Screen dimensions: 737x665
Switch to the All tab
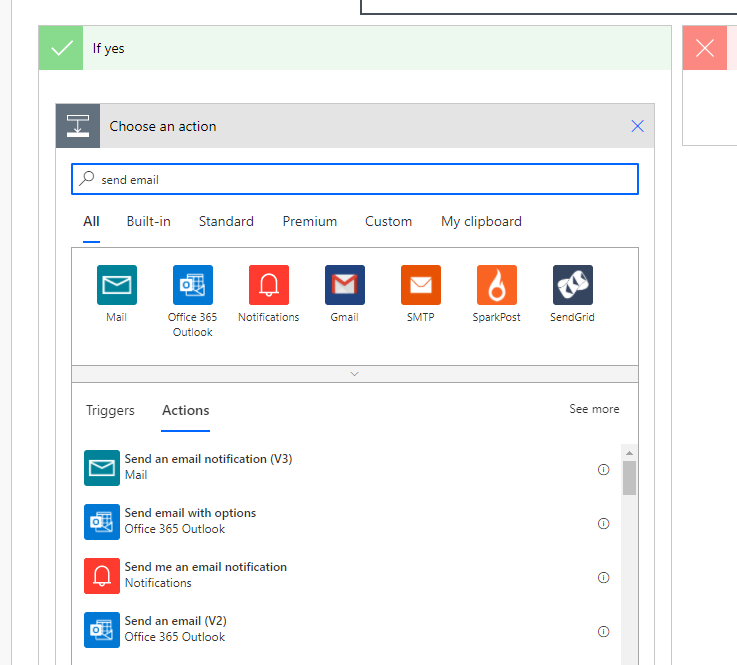click(91, 221)
